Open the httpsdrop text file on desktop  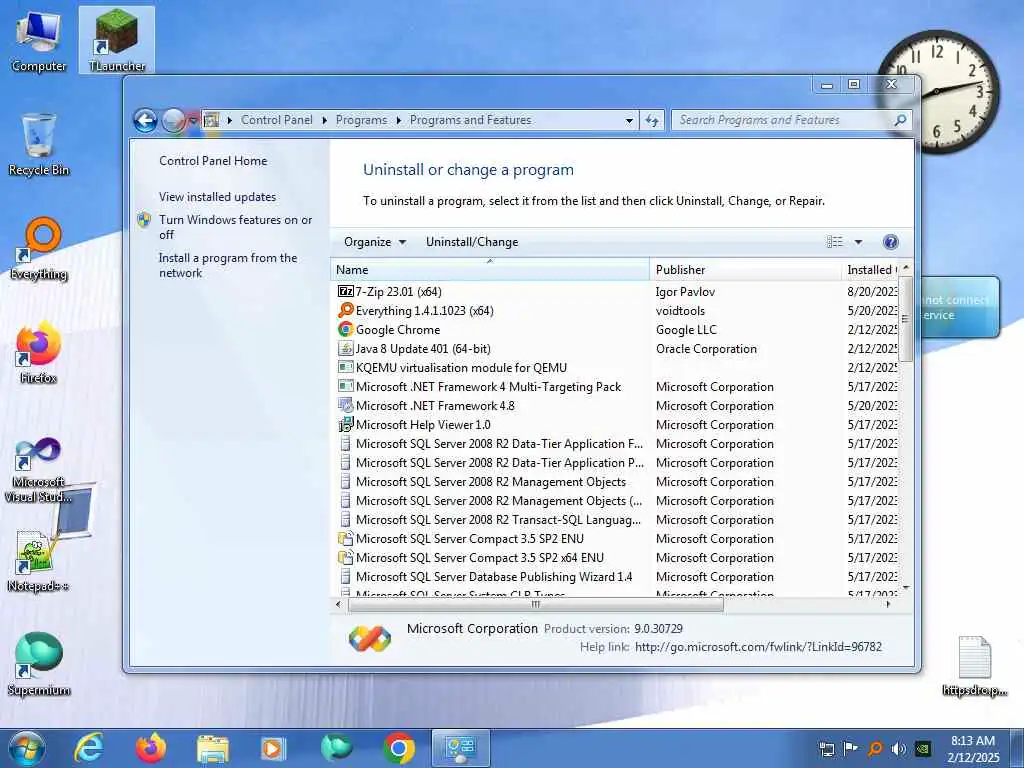[x=974, y=666]
